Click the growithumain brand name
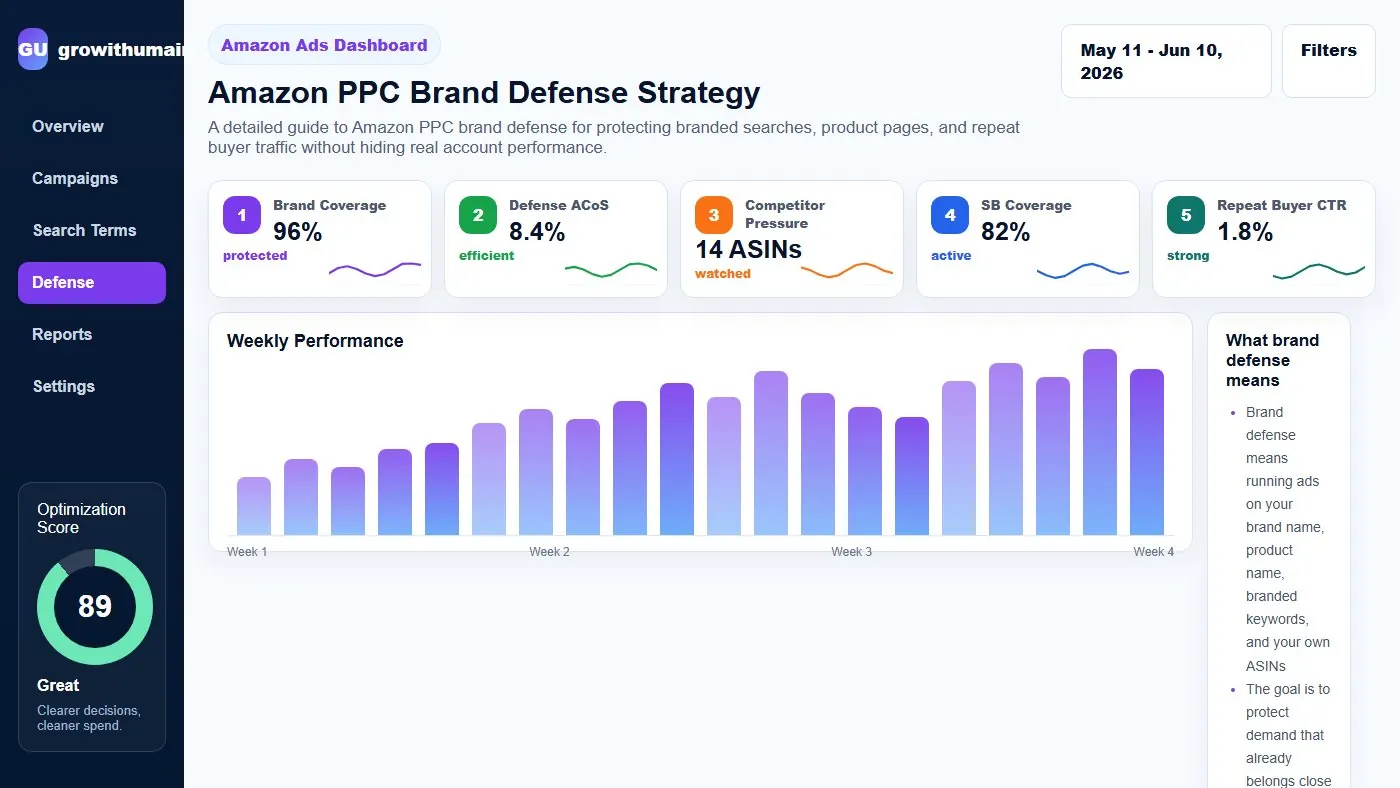Viewport: 1400px width, 788px height. [121, 50]
